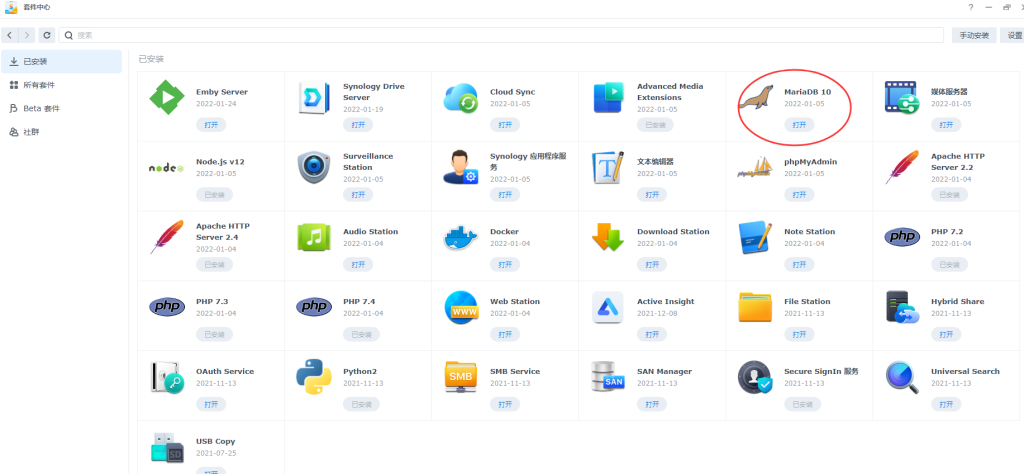Click 已安装 label under Python2

pos(361,404)
